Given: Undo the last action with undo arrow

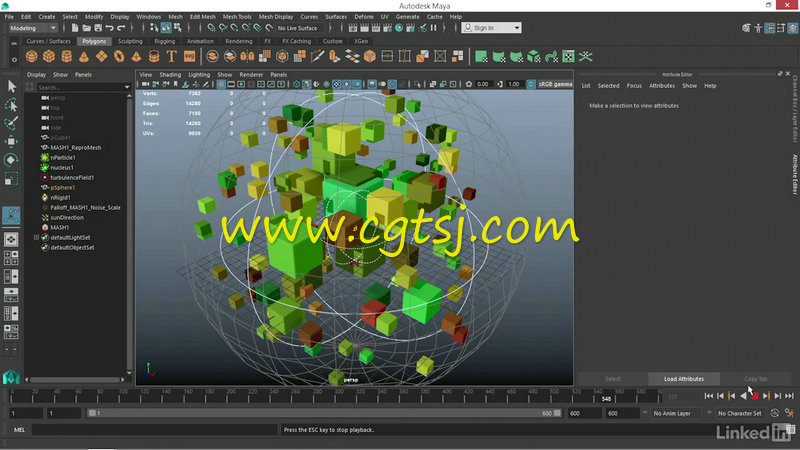Looking at the screenshot, I should pyautogui.click(x=109, y=28).
